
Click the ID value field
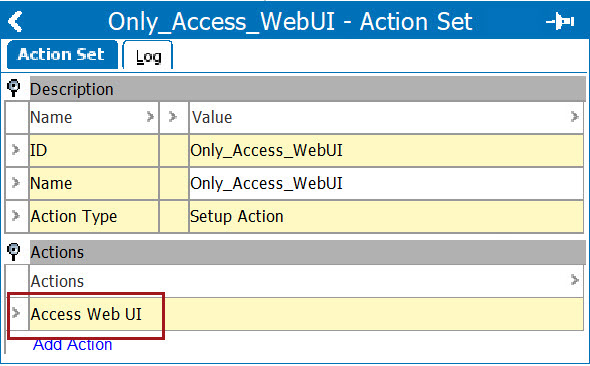[386, 150]
